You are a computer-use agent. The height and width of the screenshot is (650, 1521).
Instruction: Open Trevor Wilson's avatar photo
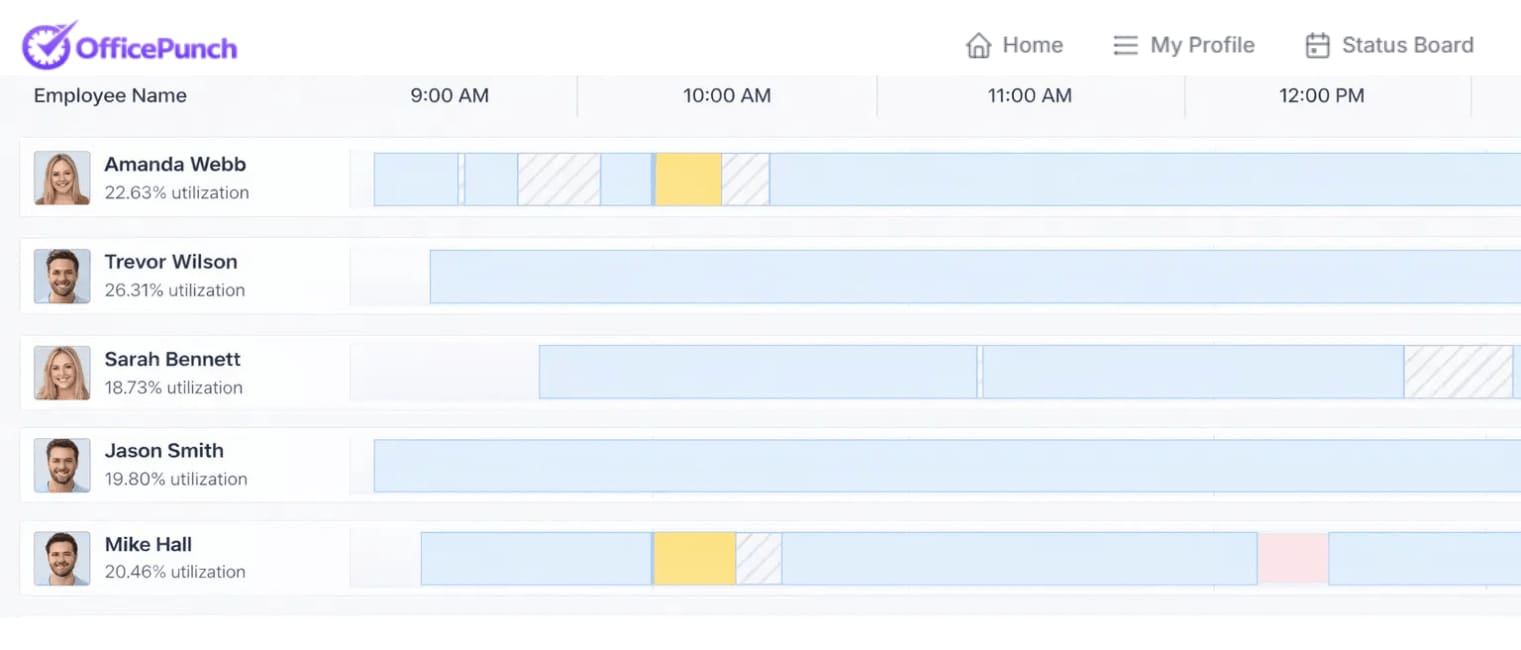coord(62,276)
